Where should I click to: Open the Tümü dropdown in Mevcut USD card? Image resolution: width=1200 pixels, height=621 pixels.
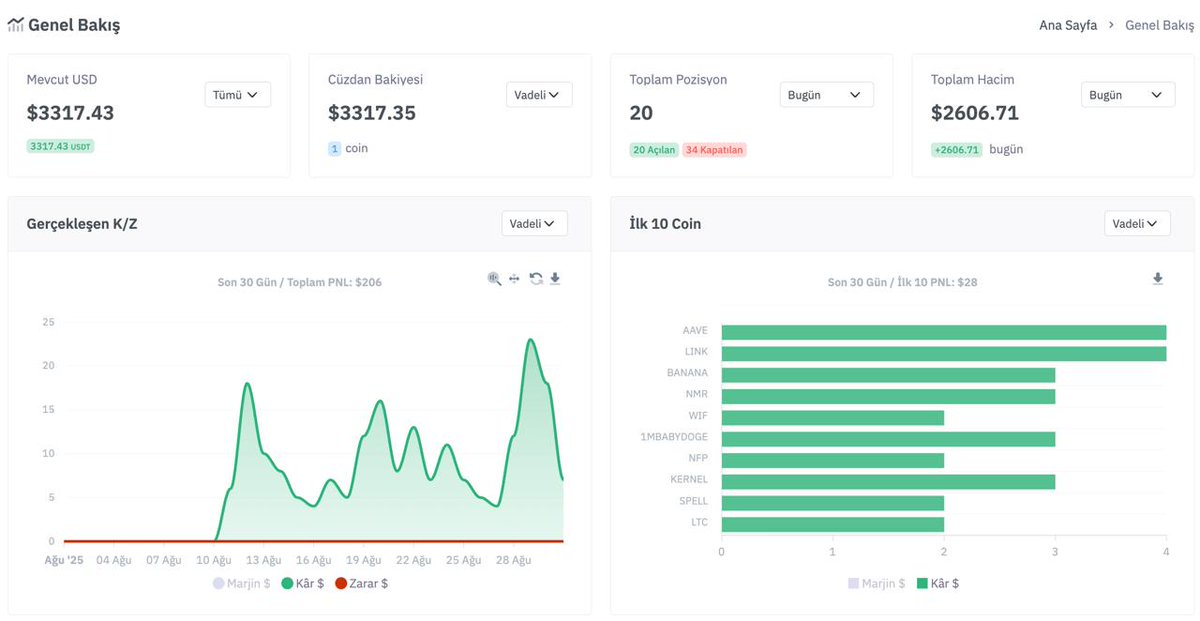coord(237,95)
